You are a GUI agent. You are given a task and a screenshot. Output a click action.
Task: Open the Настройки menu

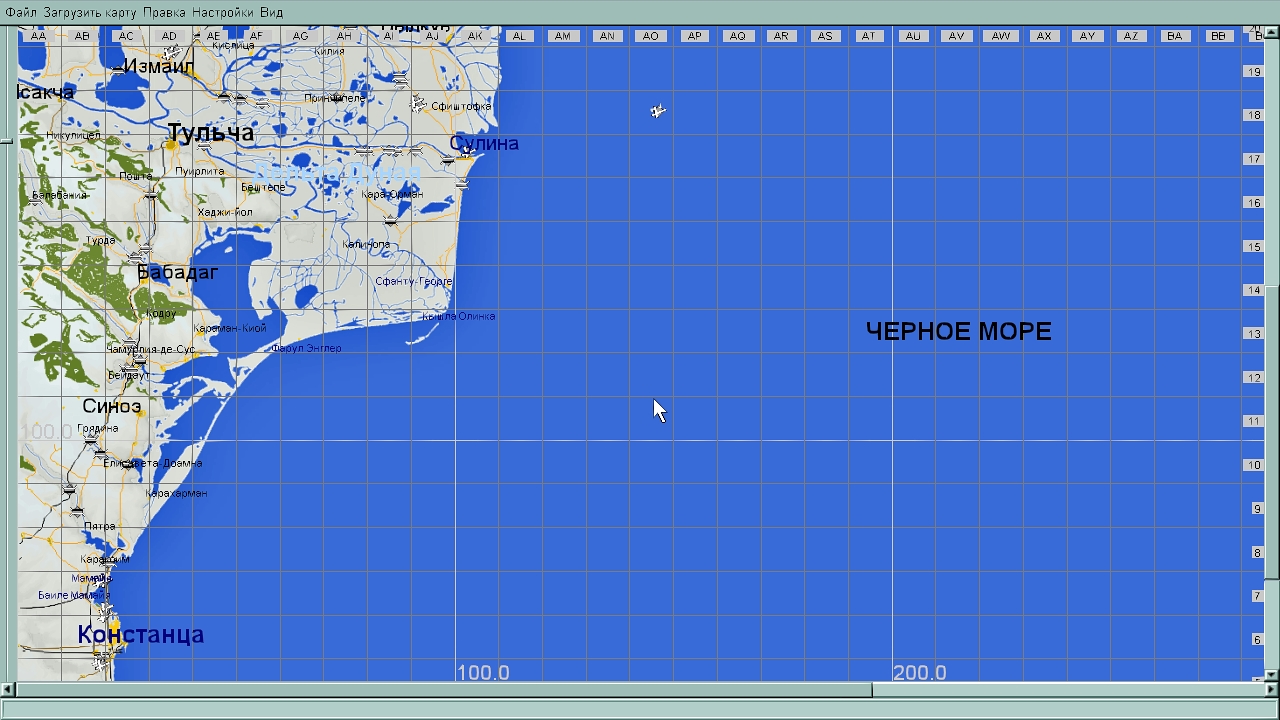point(223,13)
